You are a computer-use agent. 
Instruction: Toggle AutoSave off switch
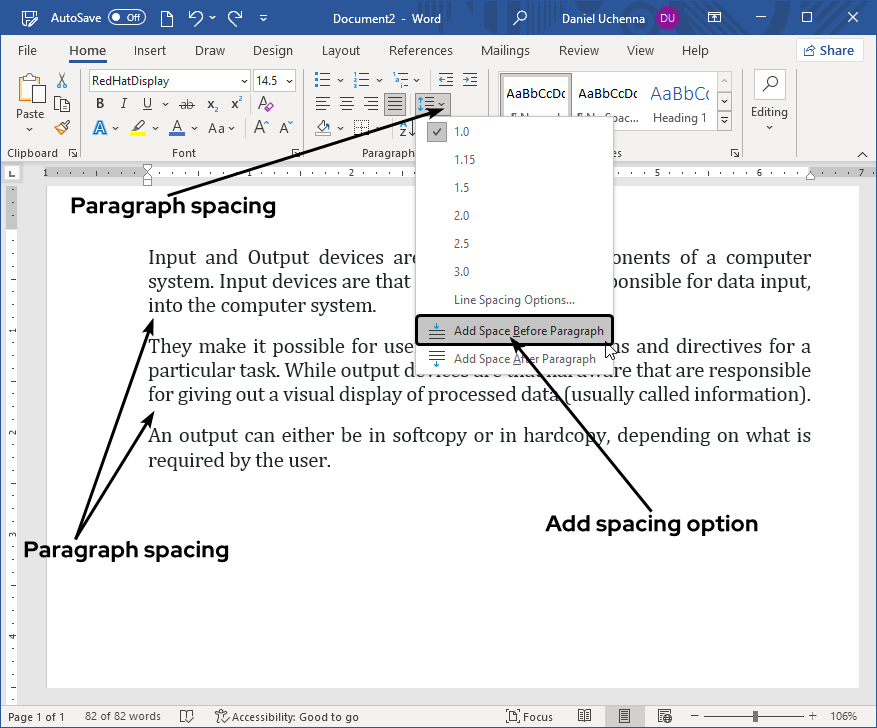click(127, 17)
